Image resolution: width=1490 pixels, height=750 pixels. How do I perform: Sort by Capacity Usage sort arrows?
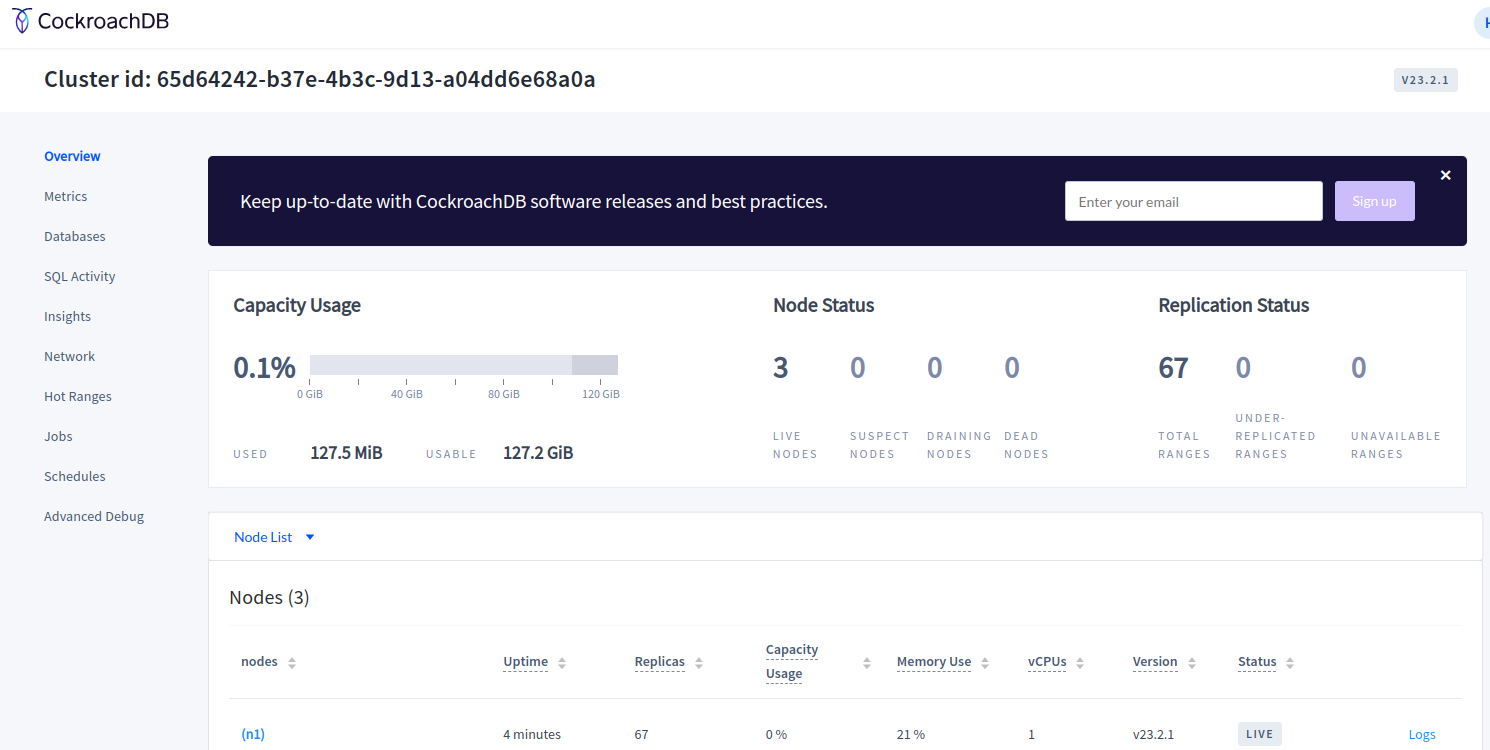coord(867,663)
